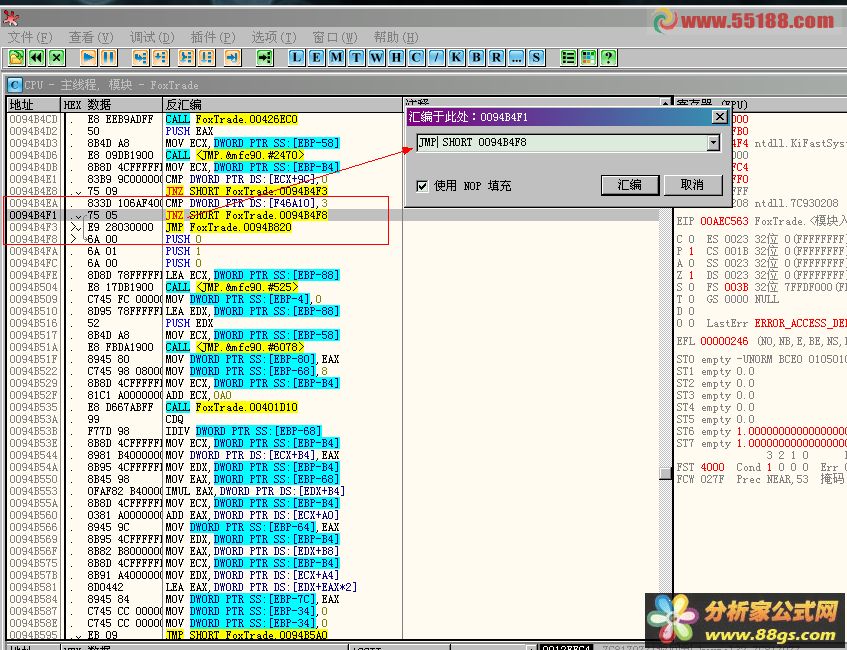The height and width of the screenshot is (650, 847).
Task: Open Breakpoints window with B icon
Action: click(x=476, y=57)
